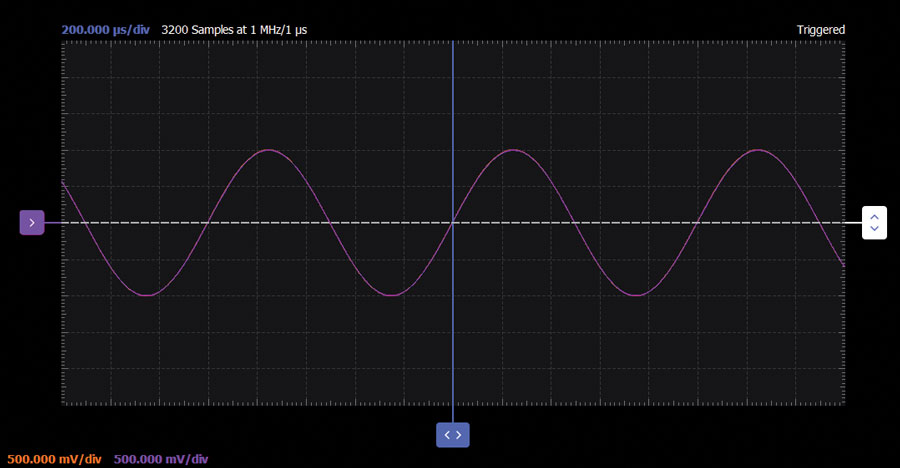Select the orange 500.000 mV/div channel scale

click(54, 459)
